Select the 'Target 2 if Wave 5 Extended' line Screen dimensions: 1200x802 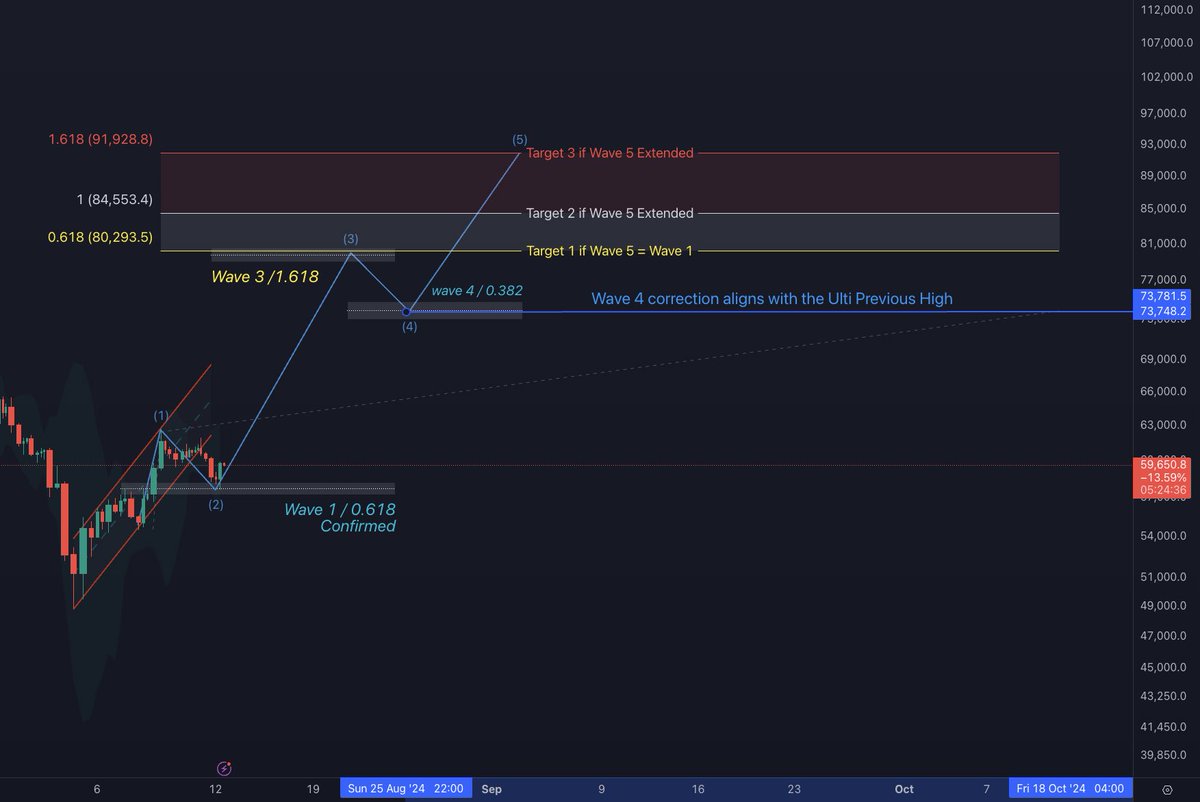(x=609, y=213)
